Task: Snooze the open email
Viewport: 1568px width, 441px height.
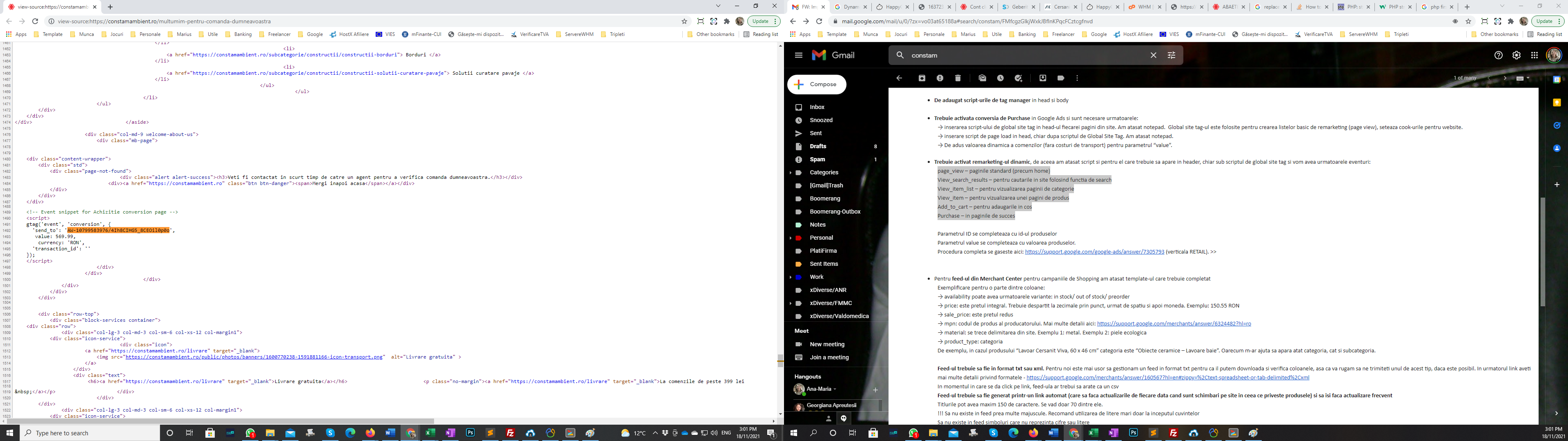Action: coord(1000,78)
